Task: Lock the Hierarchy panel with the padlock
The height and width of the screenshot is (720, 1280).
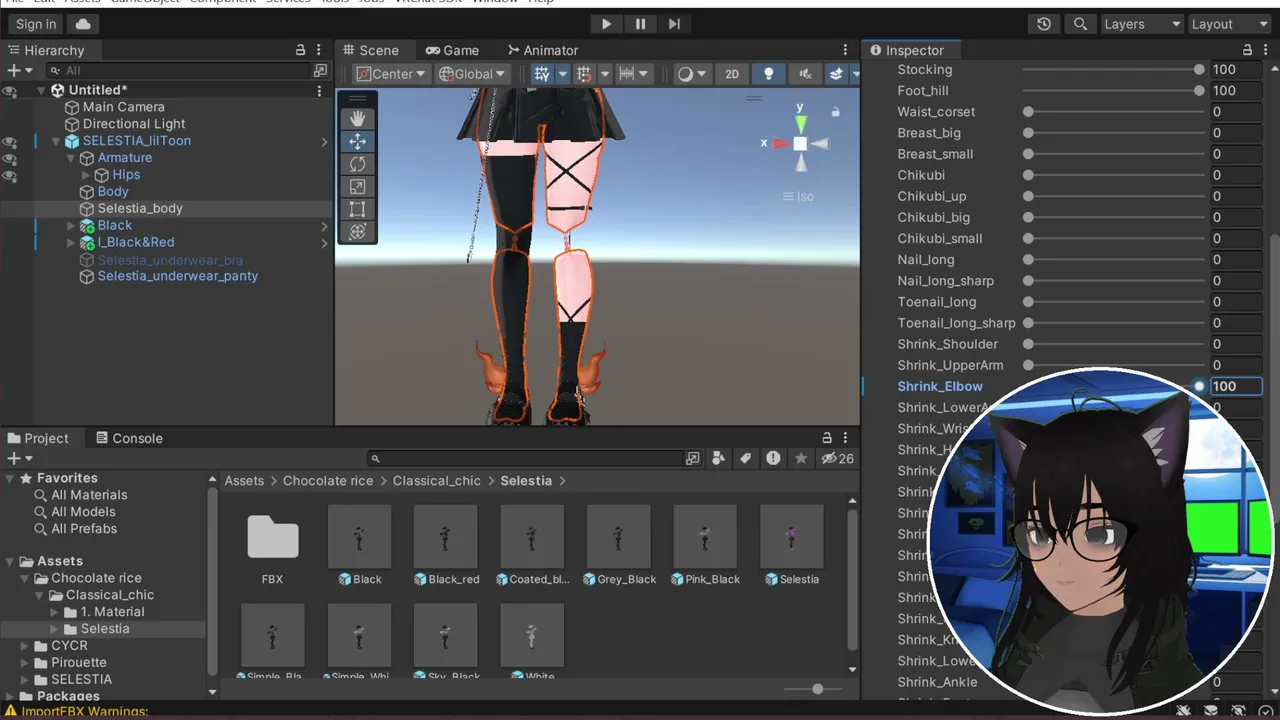Action: point(300,50)
